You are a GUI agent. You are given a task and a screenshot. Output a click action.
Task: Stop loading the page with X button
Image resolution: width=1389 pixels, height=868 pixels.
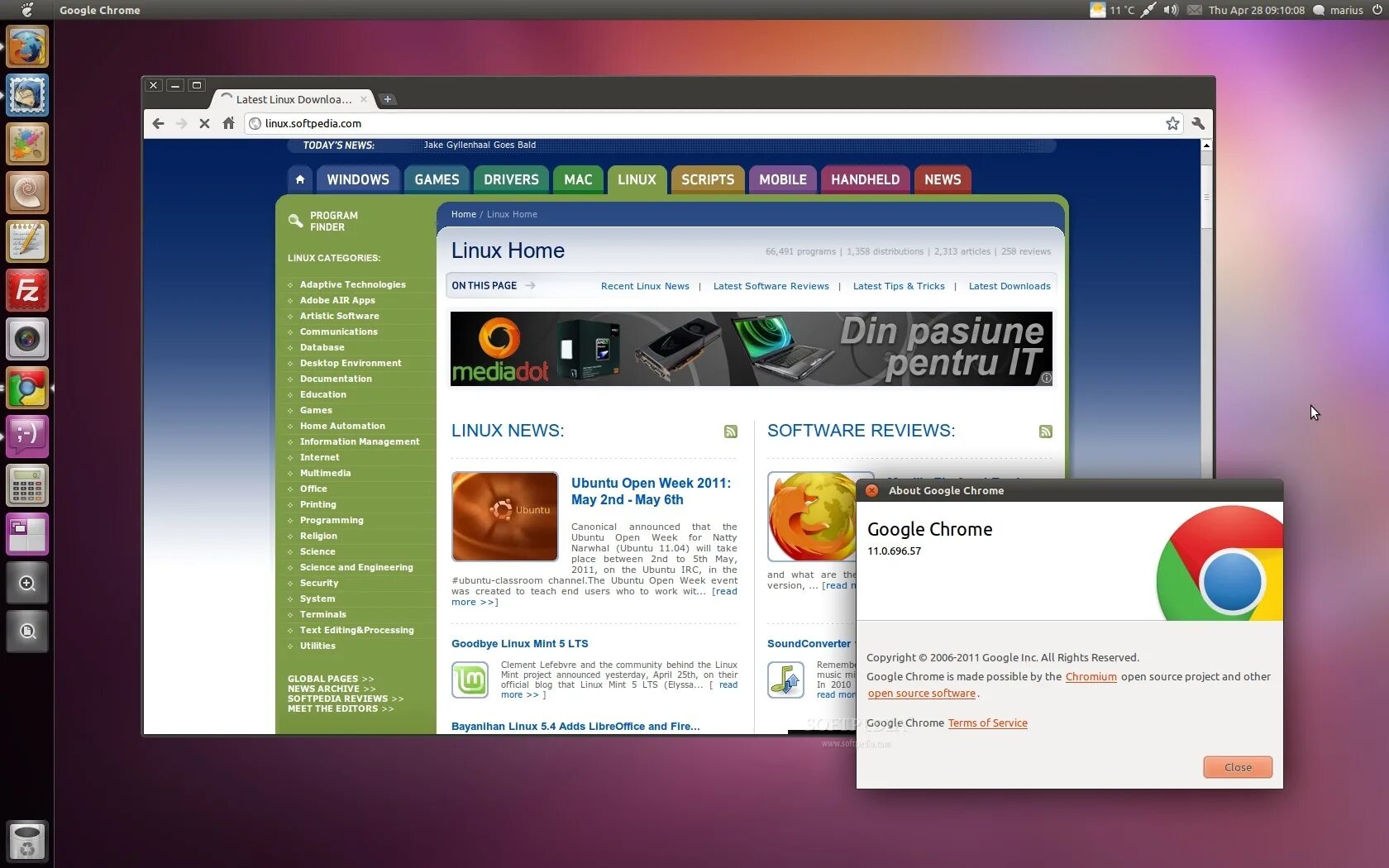pyautogui.click(x=205, y=123)
